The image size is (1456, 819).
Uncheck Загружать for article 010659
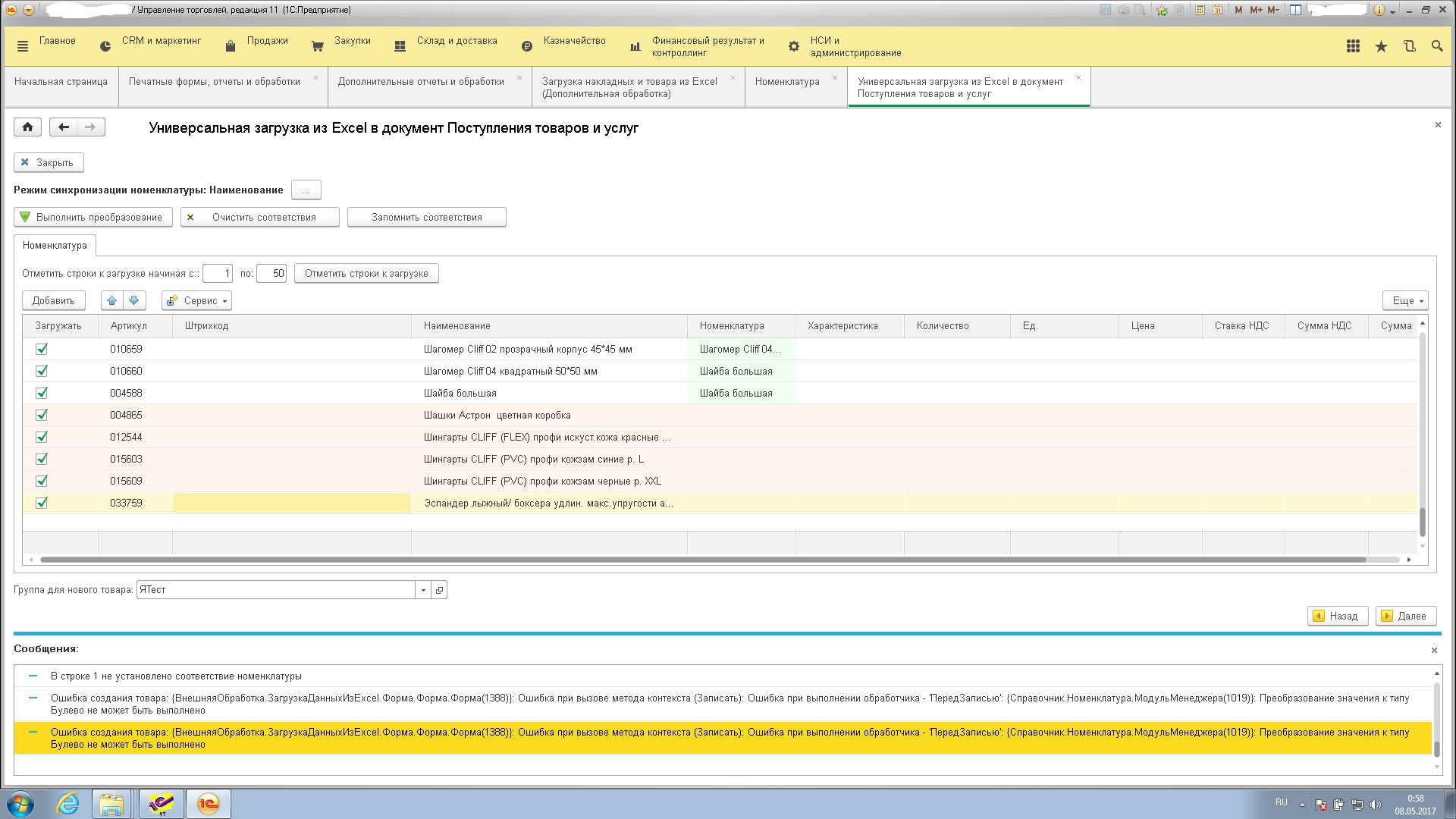42,349
